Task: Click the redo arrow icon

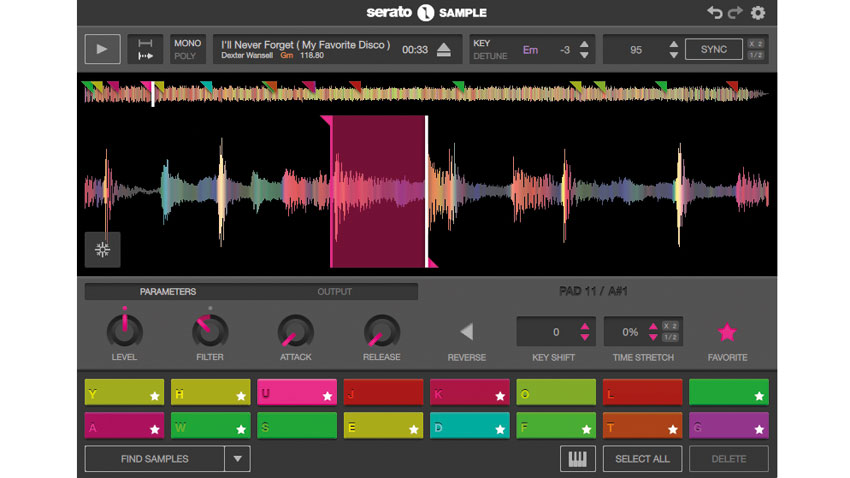Action: (x=735, y=12)
